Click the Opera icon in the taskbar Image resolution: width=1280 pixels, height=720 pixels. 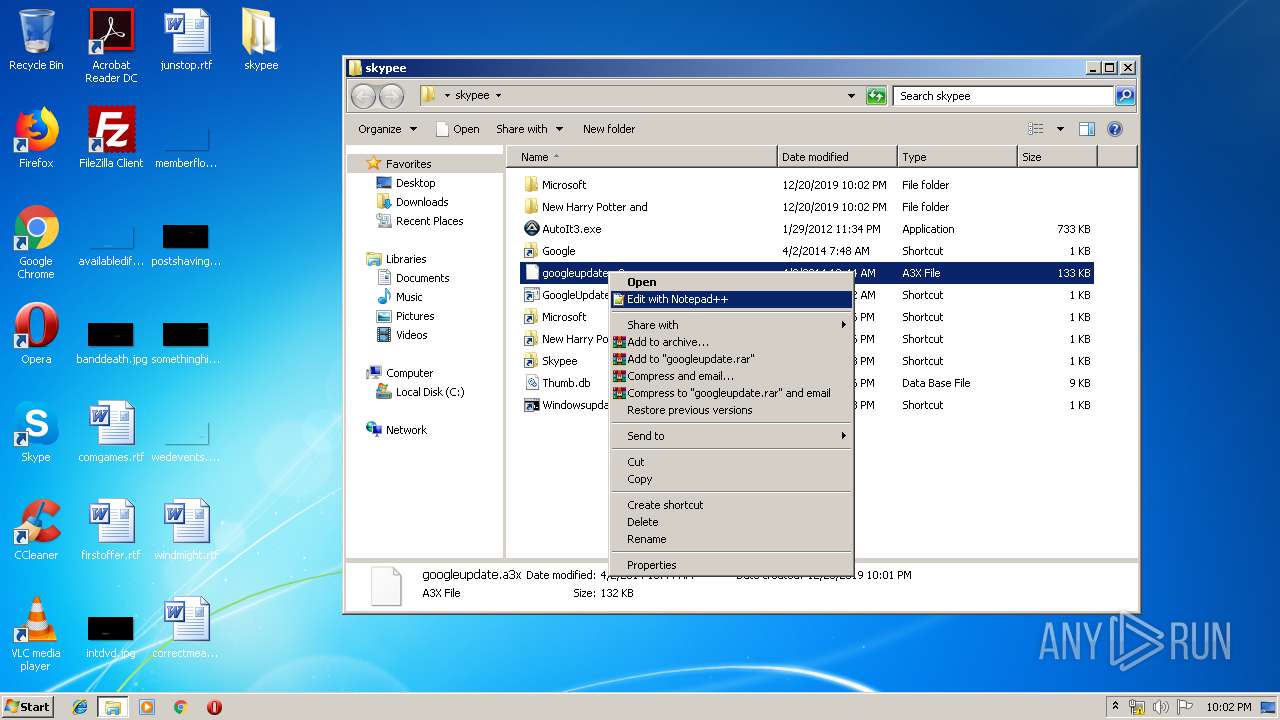pyautogui.click(x=214, y=707)
